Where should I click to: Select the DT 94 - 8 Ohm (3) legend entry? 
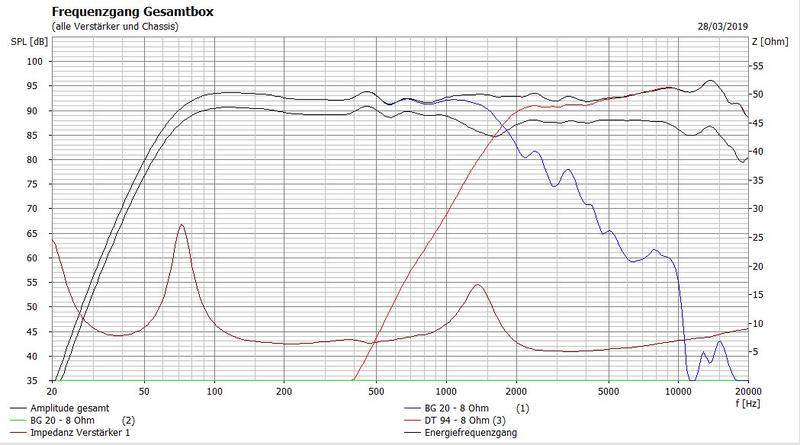click(x=465, y=421)
